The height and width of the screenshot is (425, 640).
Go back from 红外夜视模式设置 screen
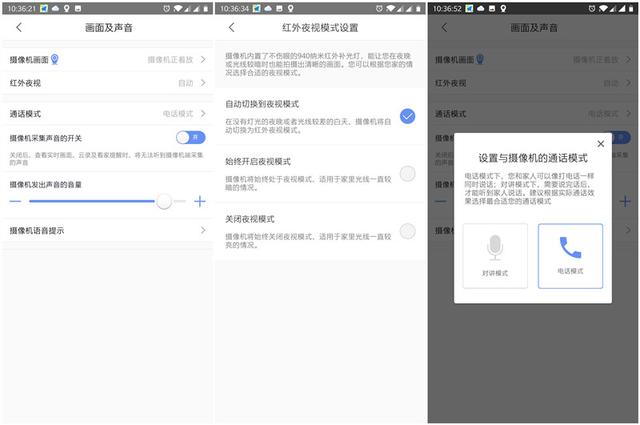tap(231, 27)
